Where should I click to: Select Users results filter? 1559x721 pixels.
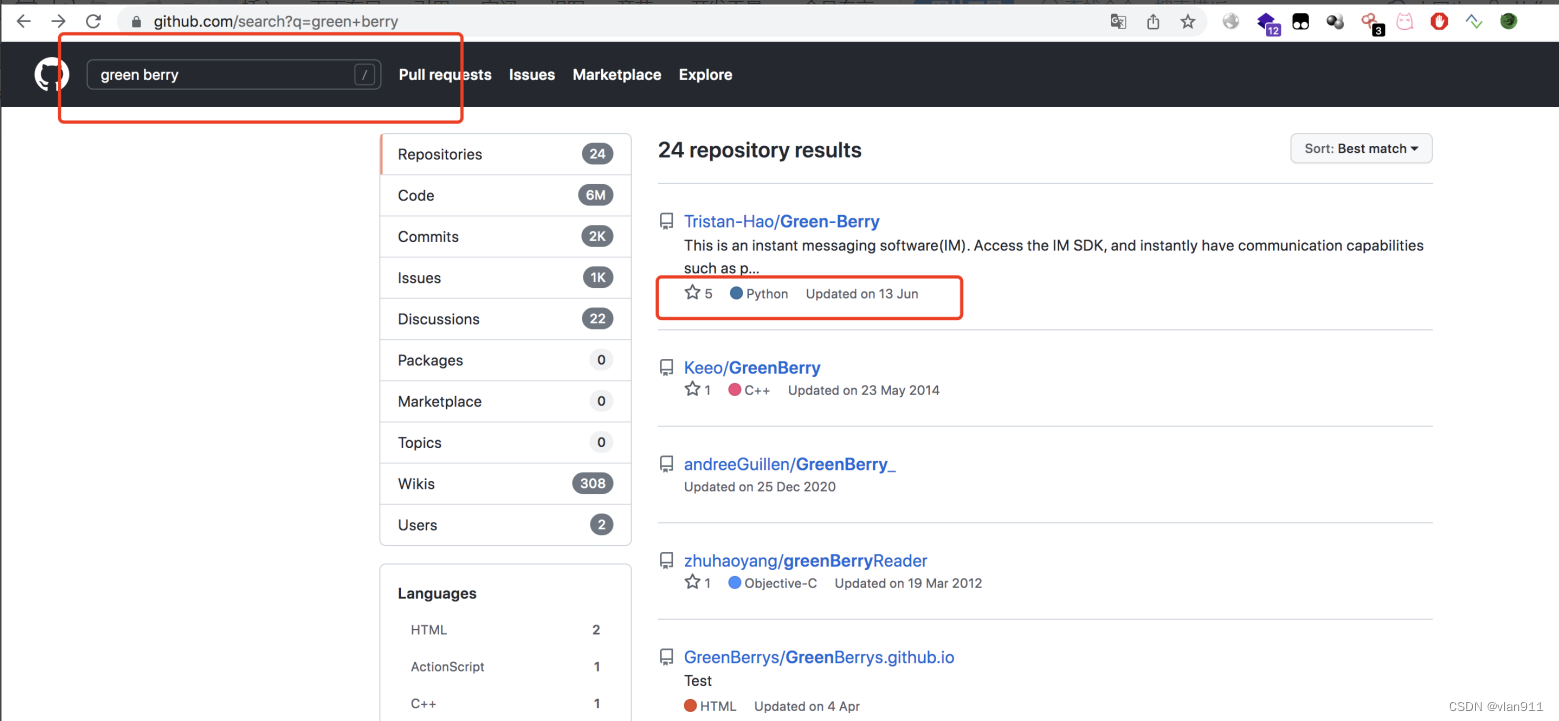coord(506,525)
